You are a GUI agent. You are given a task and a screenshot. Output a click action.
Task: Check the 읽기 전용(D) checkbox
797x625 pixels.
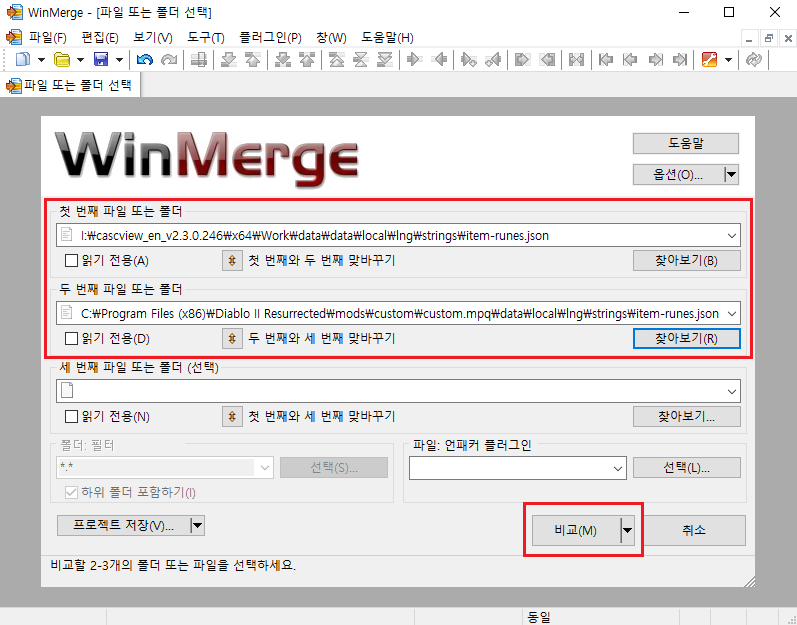click(71, 339)
